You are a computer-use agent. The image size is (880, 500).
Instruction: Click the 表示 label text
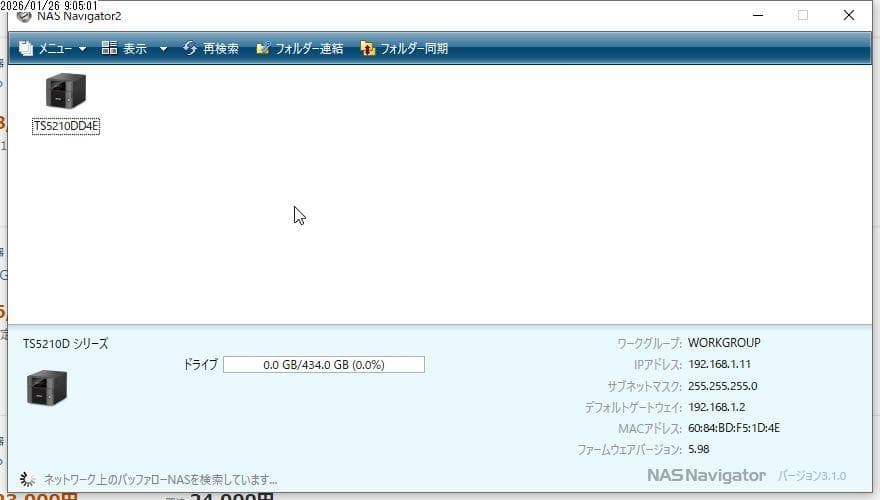(x=135, y=49)
